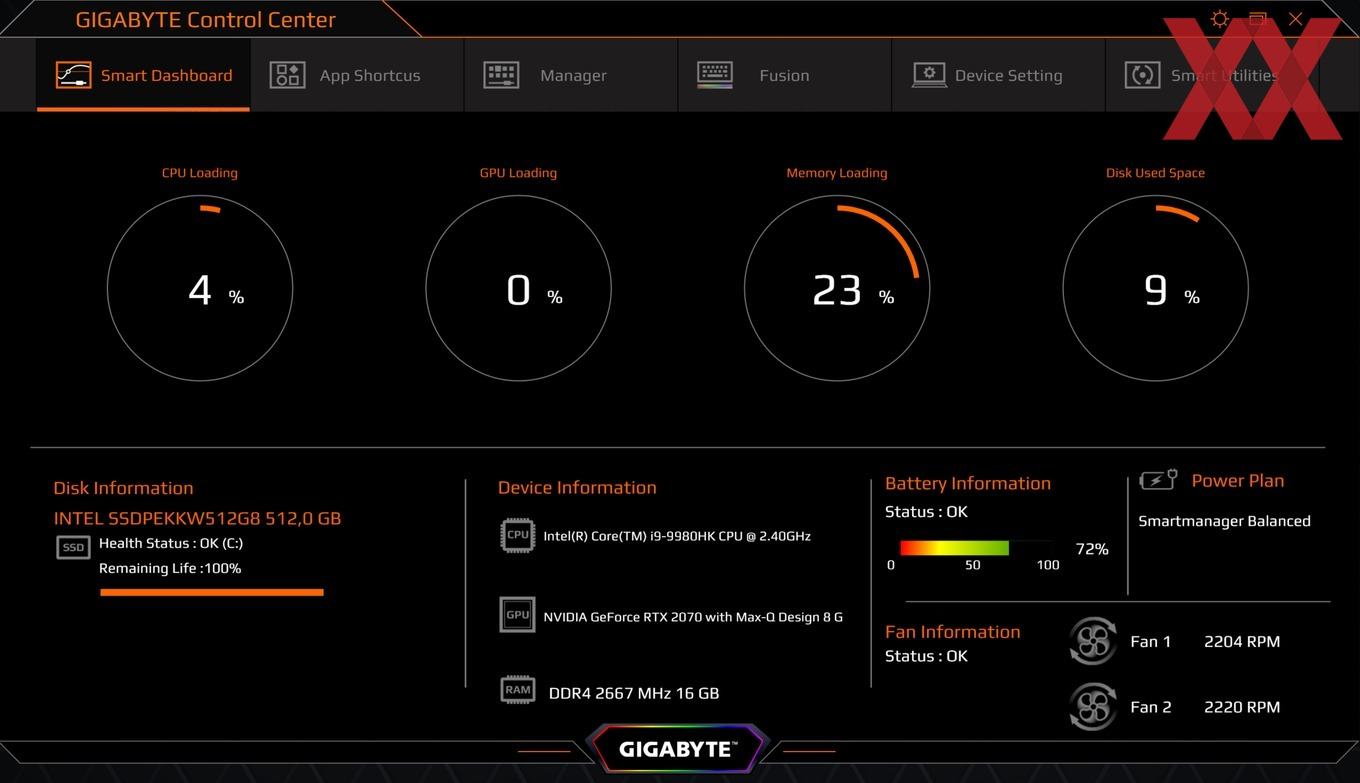Click the Power Plan battery icon
The width and height of the screenshot is (1360, 783).
1158,481
